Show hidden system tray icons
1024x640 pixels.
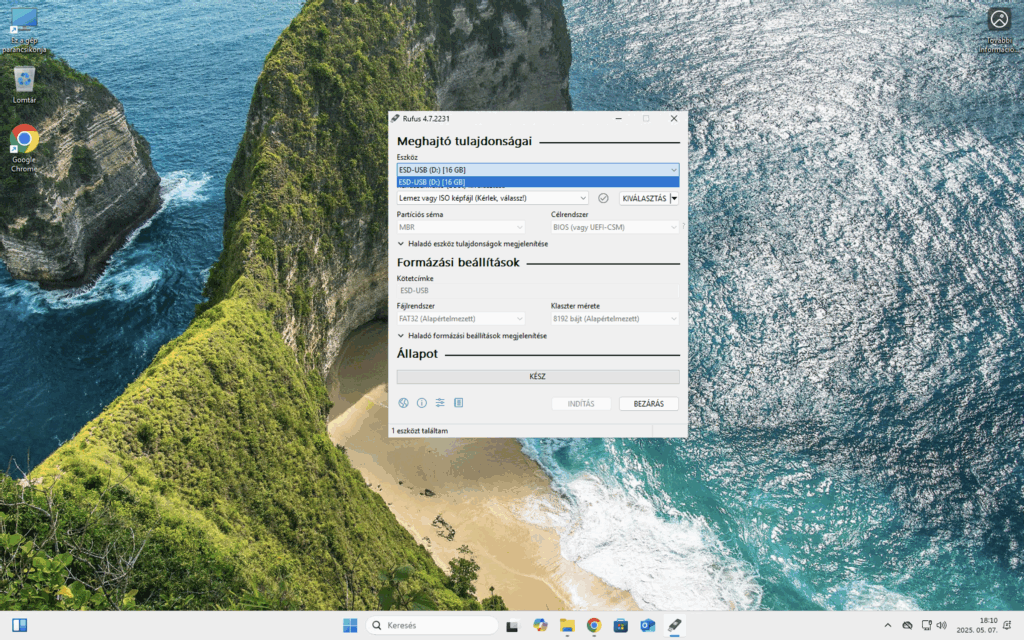(888, 625)
